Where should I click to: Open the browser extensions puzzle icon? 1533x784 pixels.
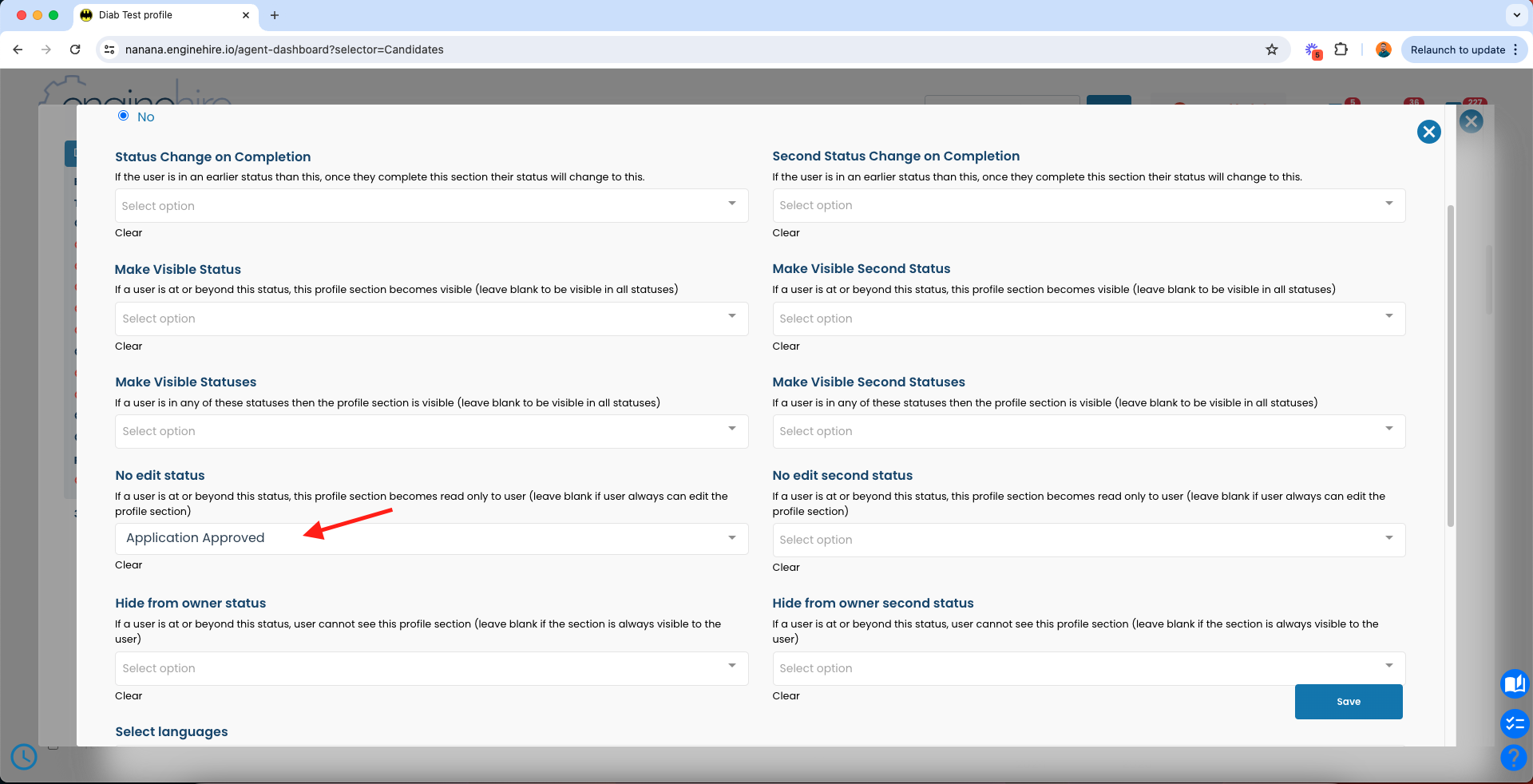coord(1341,49)
